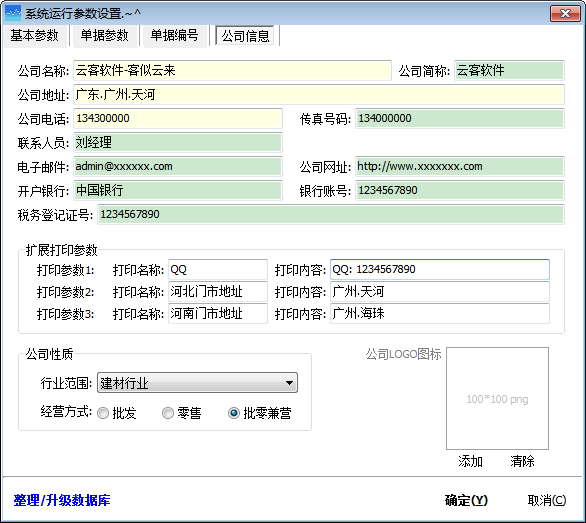The width and height of the screenshot is (586, 523).
Task: Edit 打印参数1 打印名称 field with QQ
Action: tap(218, 270)
